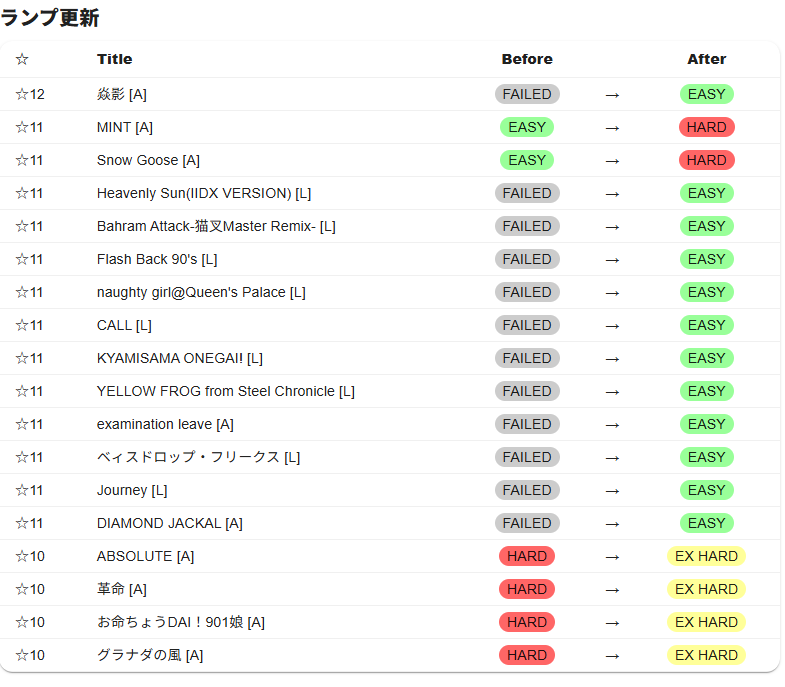
Task: Click FAILED badge in Flash Back 90's row
Action: coord(527,259)
